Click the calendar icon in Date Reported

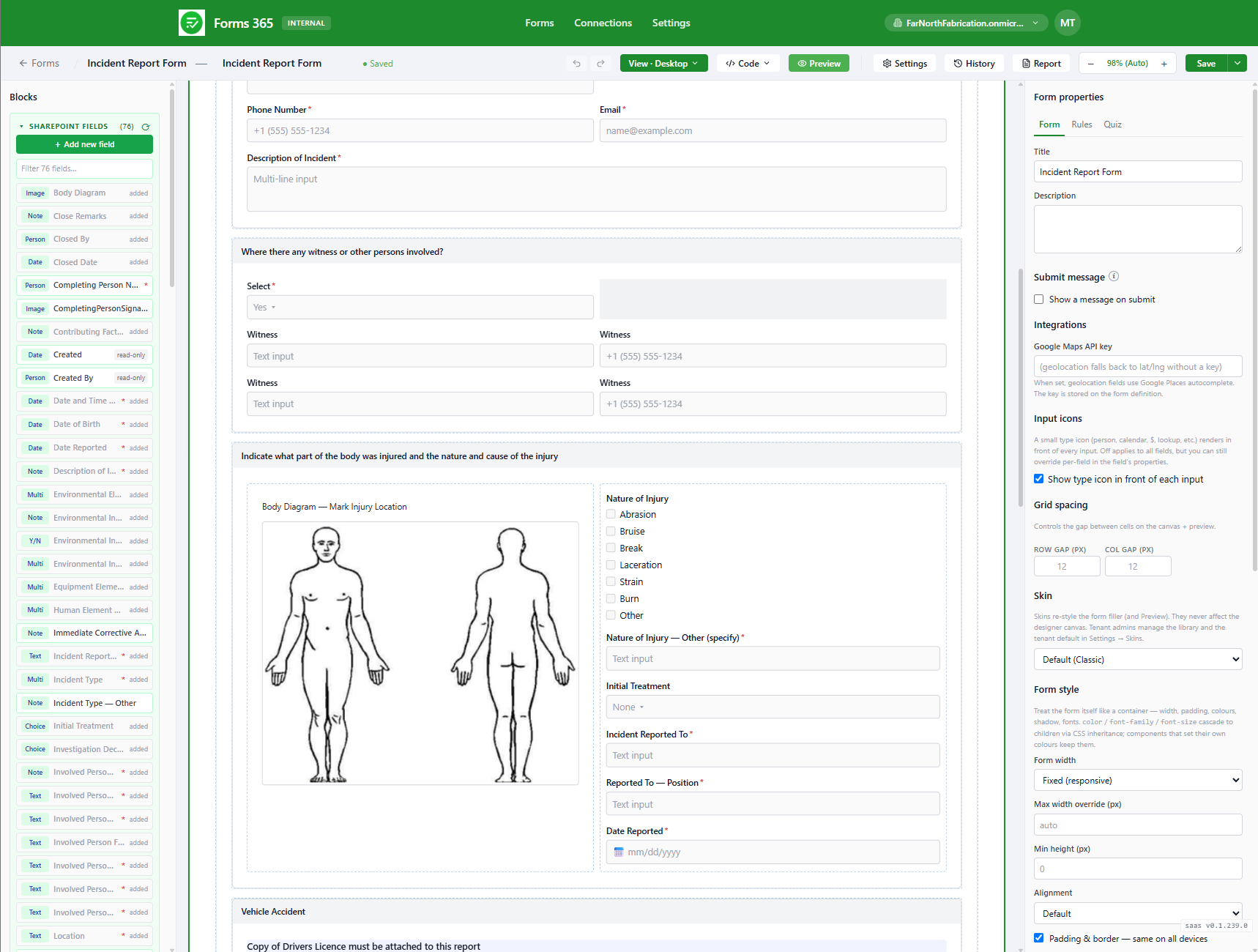tap(619, 852)
